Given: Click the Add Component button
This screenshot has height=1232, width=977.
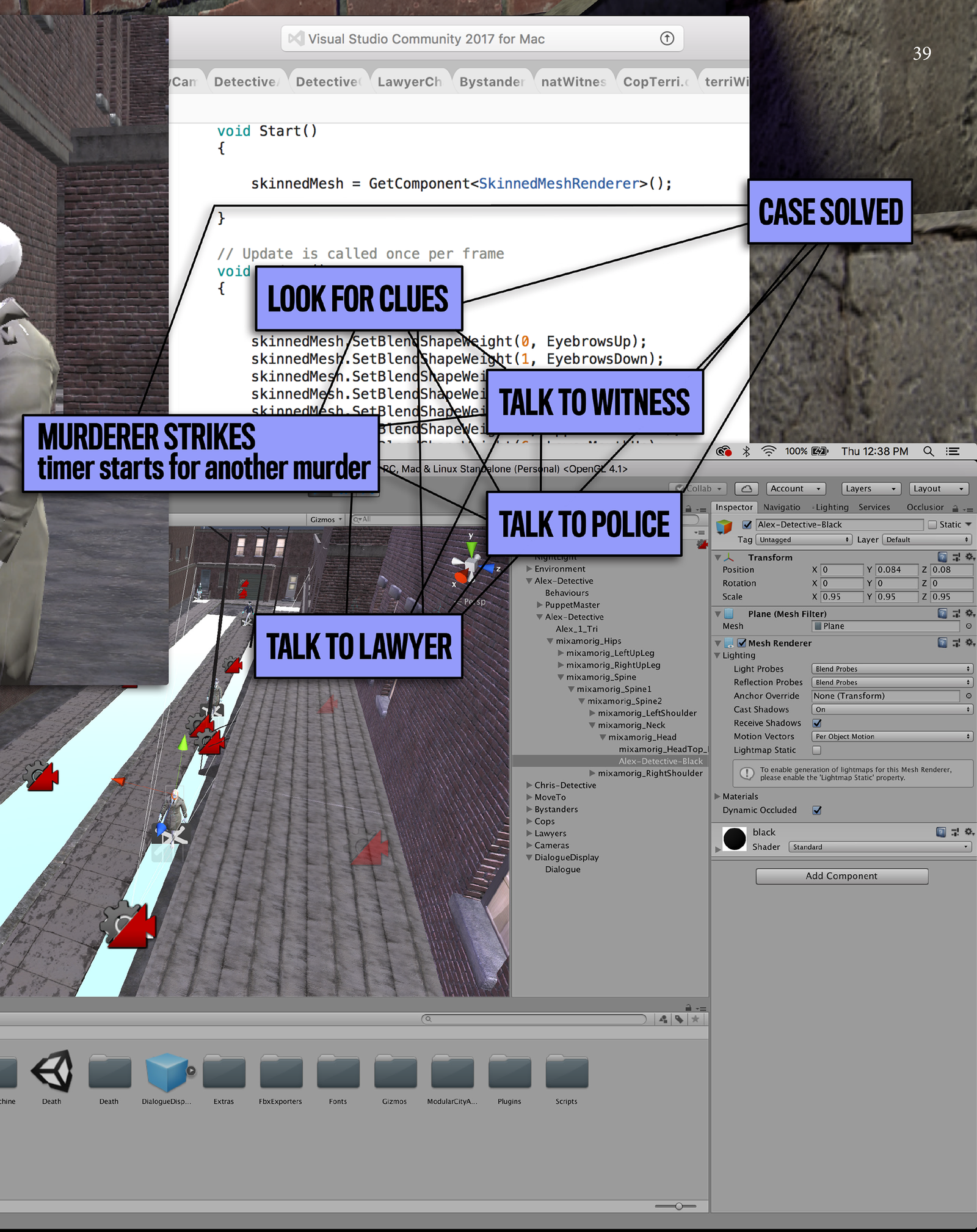Looking at the screenshot, I should (x=841, y=876).
